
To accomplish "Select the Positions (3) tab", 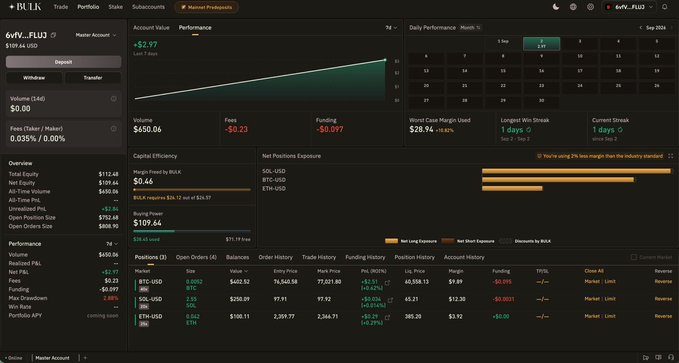I will (150, 257).
